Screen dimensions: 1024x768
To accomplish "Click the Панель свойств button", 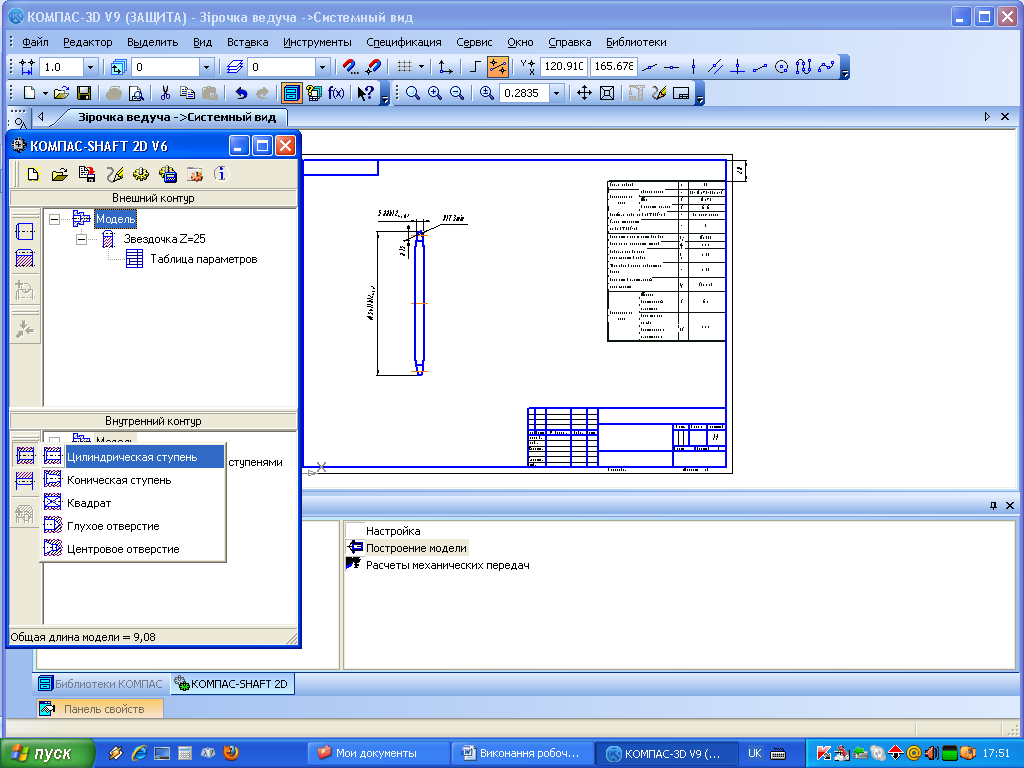I will tap(100, 709).
